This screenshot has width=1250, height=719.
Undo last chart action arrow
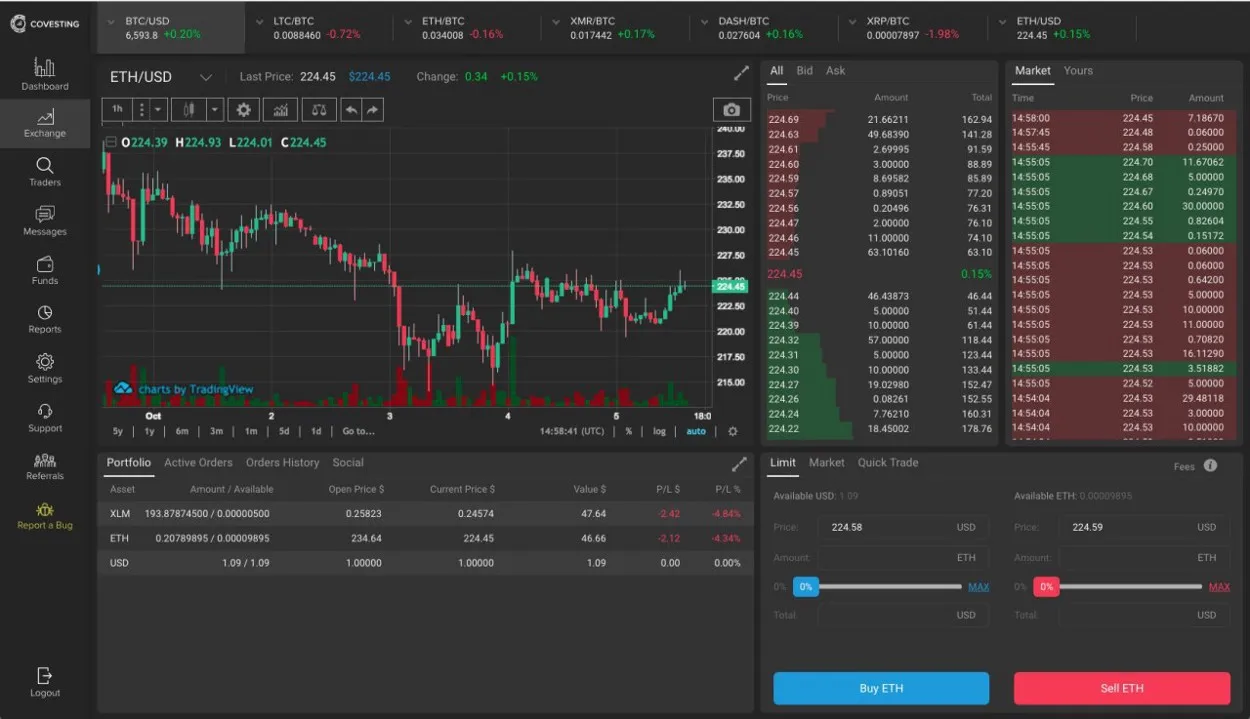pyautogui.click(x=351, y=109)
